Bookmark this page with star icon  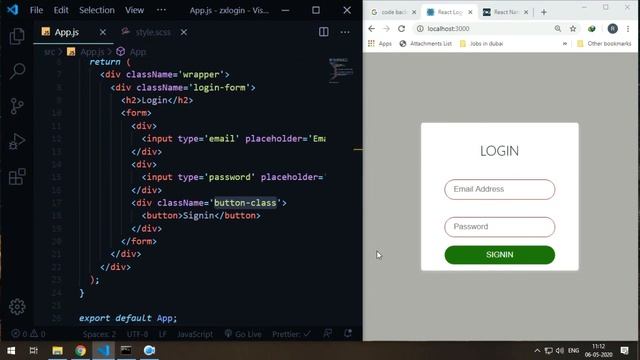(x=573, y=29)
